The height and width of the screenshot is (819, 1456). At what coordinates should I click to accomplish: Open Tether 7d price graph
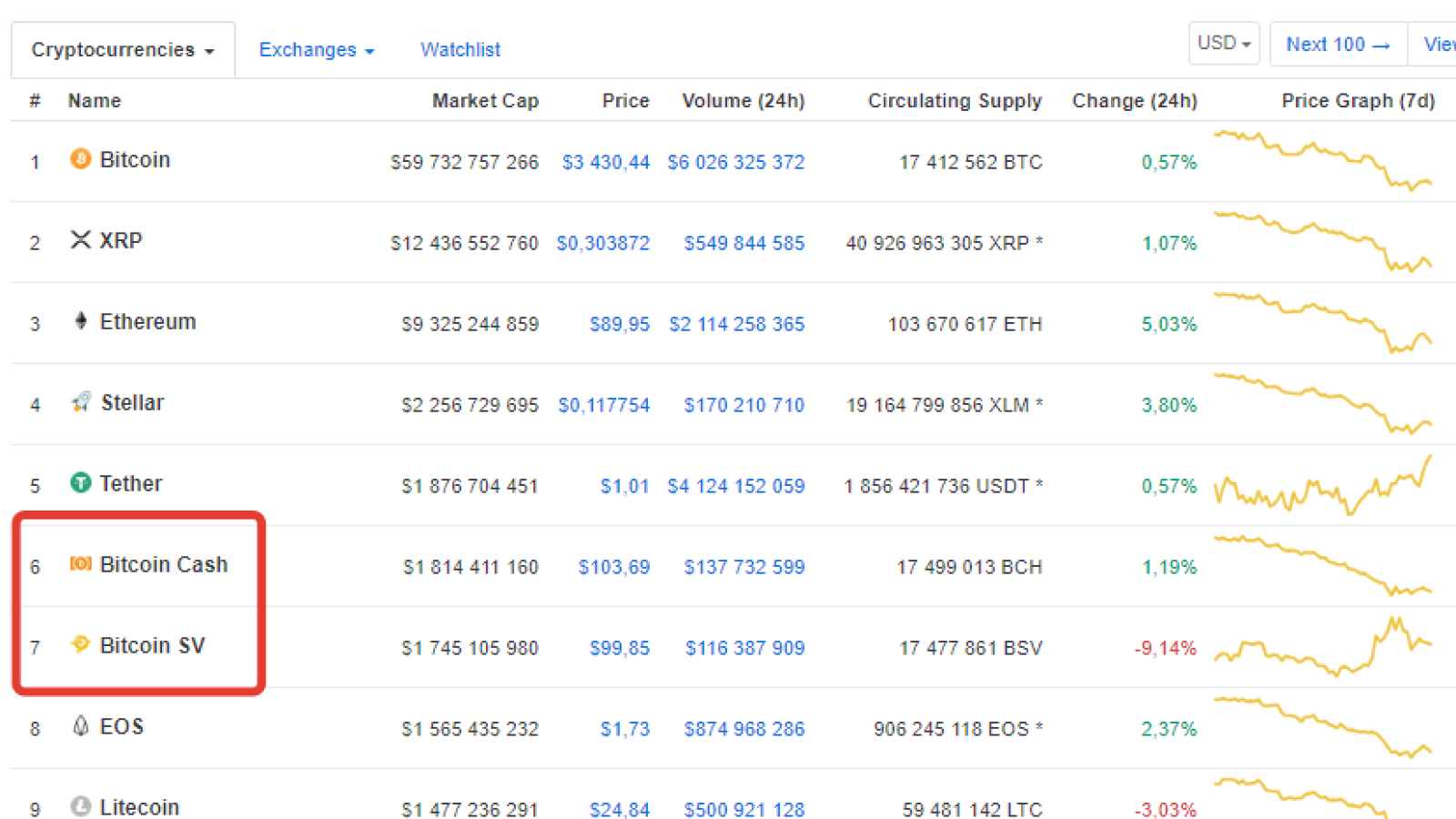(1323, 484)
